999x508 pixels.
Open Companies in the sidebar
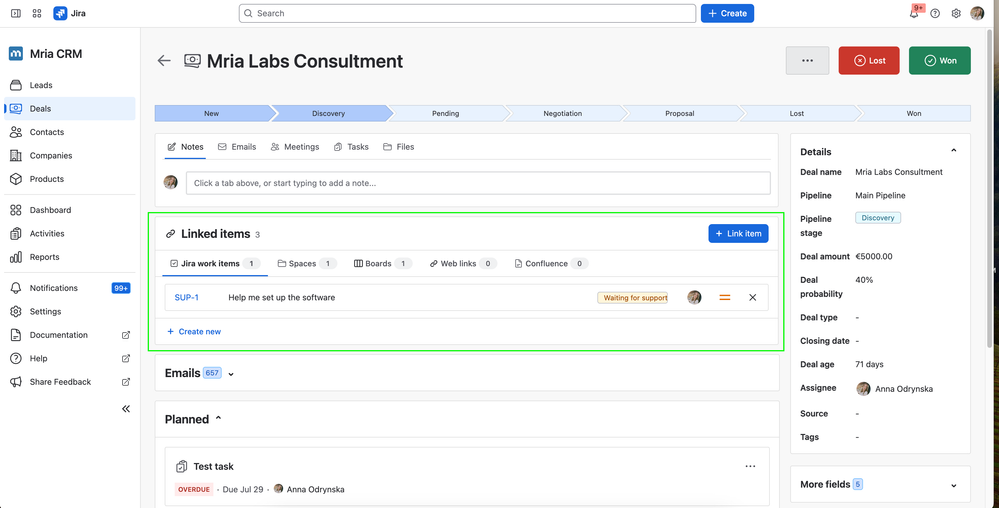[70, 156]
